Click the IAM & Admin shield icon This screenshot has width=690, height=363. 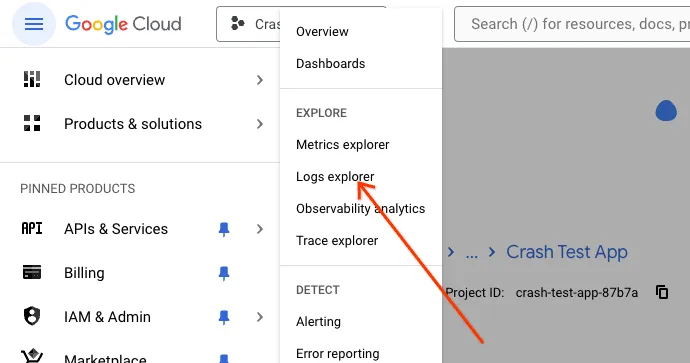point(32,316)
